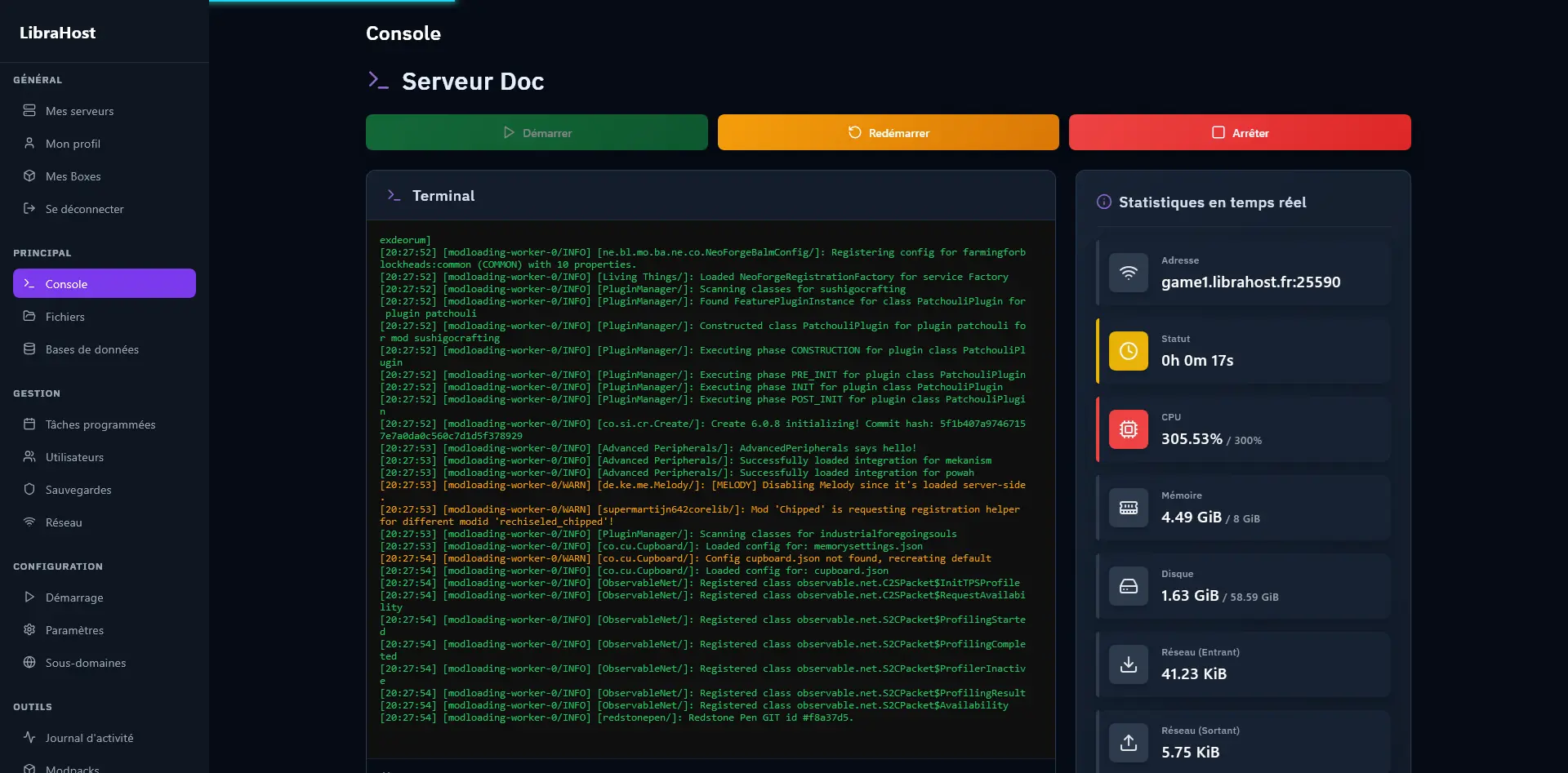The width and height of the screenshot is (1568, 773).
Task: Click the Utilisateurs users icon
Action: [x=29, y=457]
